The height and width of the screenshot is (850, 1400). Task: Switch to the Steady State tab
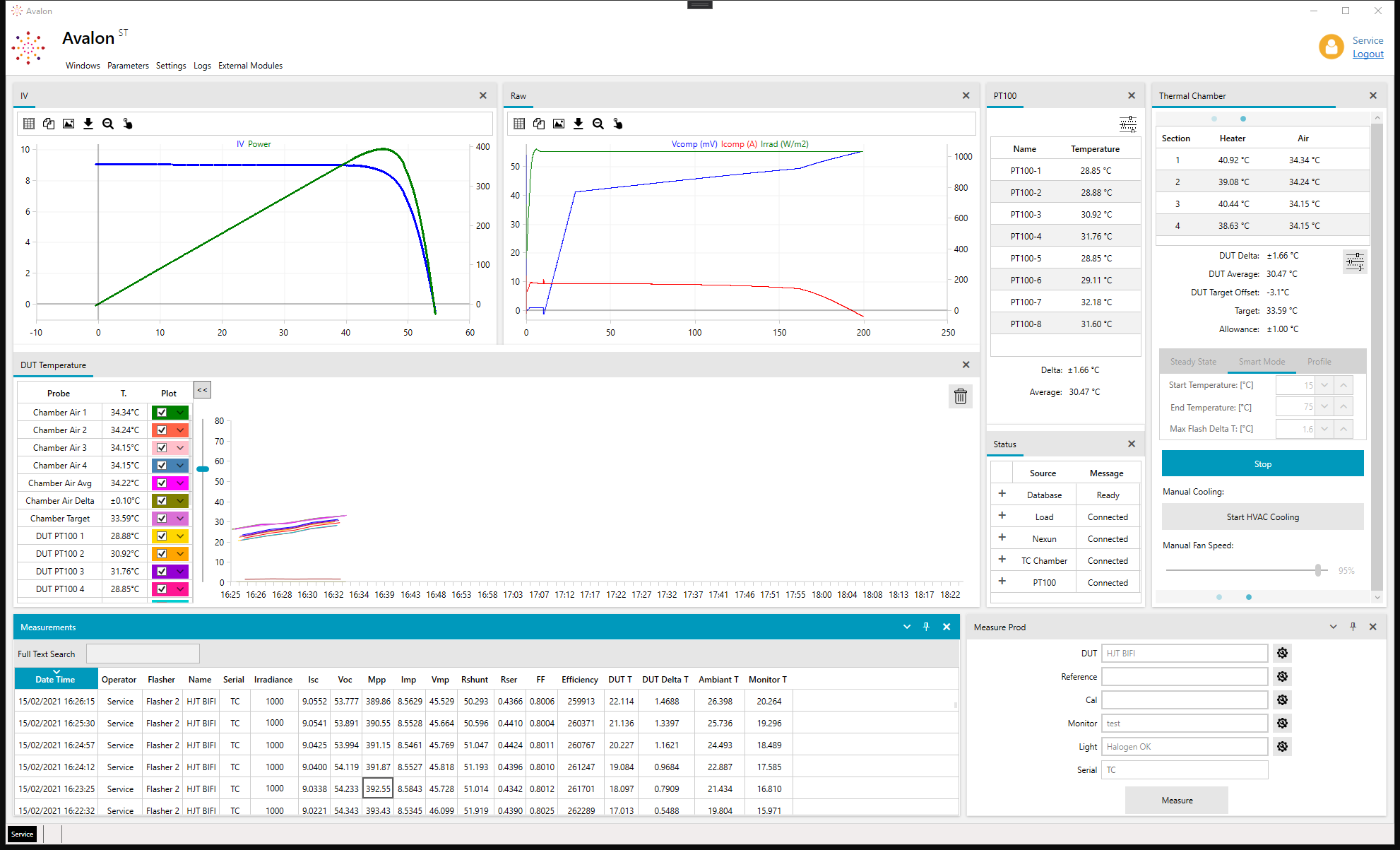coord(1193,362)
